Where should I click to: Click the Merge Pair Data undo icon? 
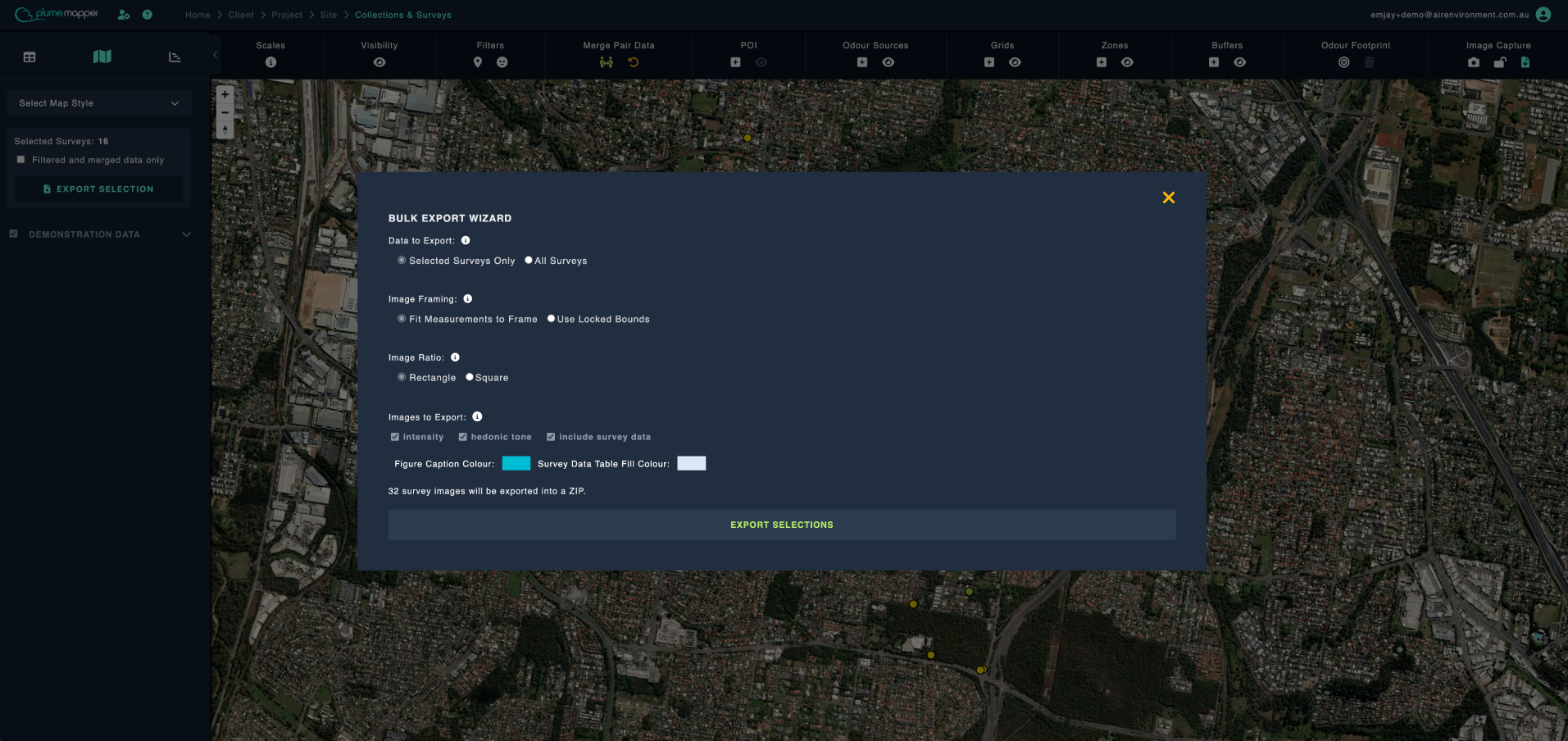(x=633, y=62)
